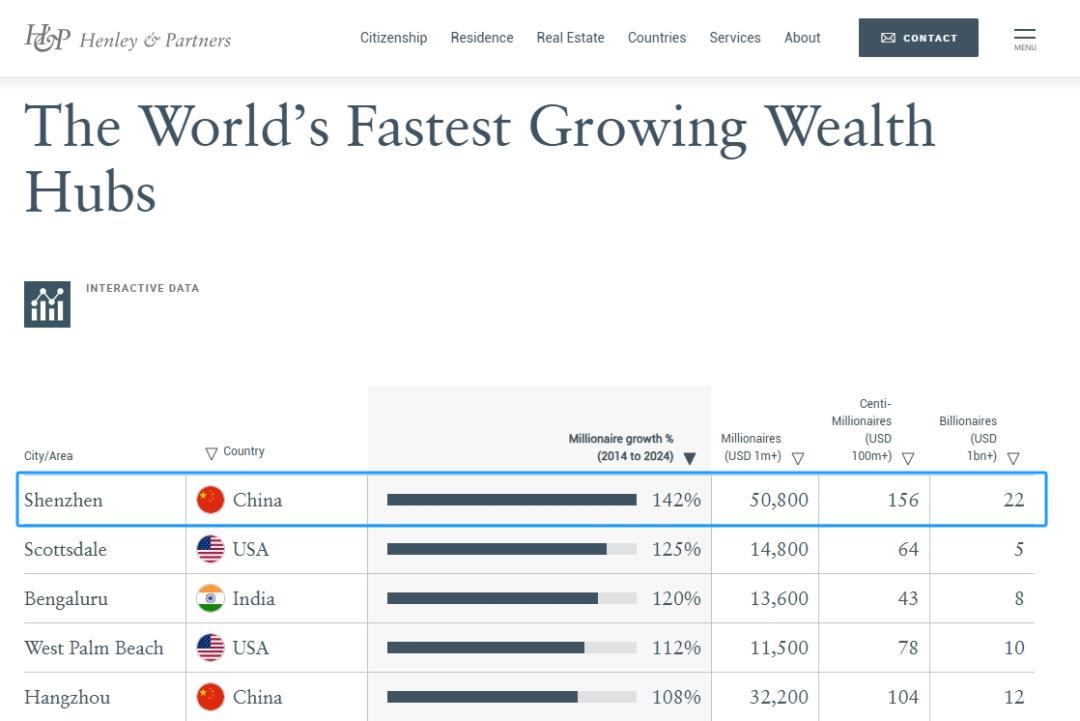Select the Bengaluru city row
Screen dimensions: 1080x721
click(66, 599)
